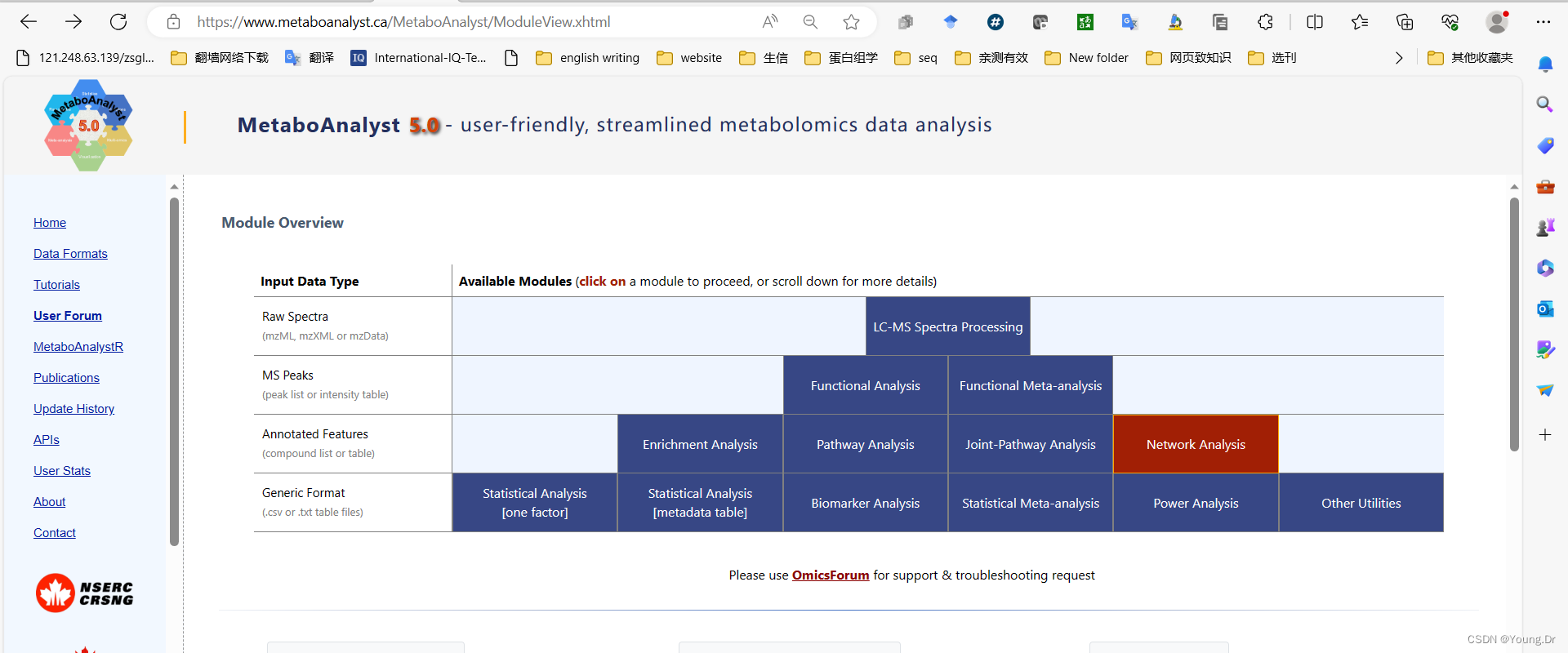
Task: Go back to the previous page
Action: pyautogui.click(x=29, y=22)
